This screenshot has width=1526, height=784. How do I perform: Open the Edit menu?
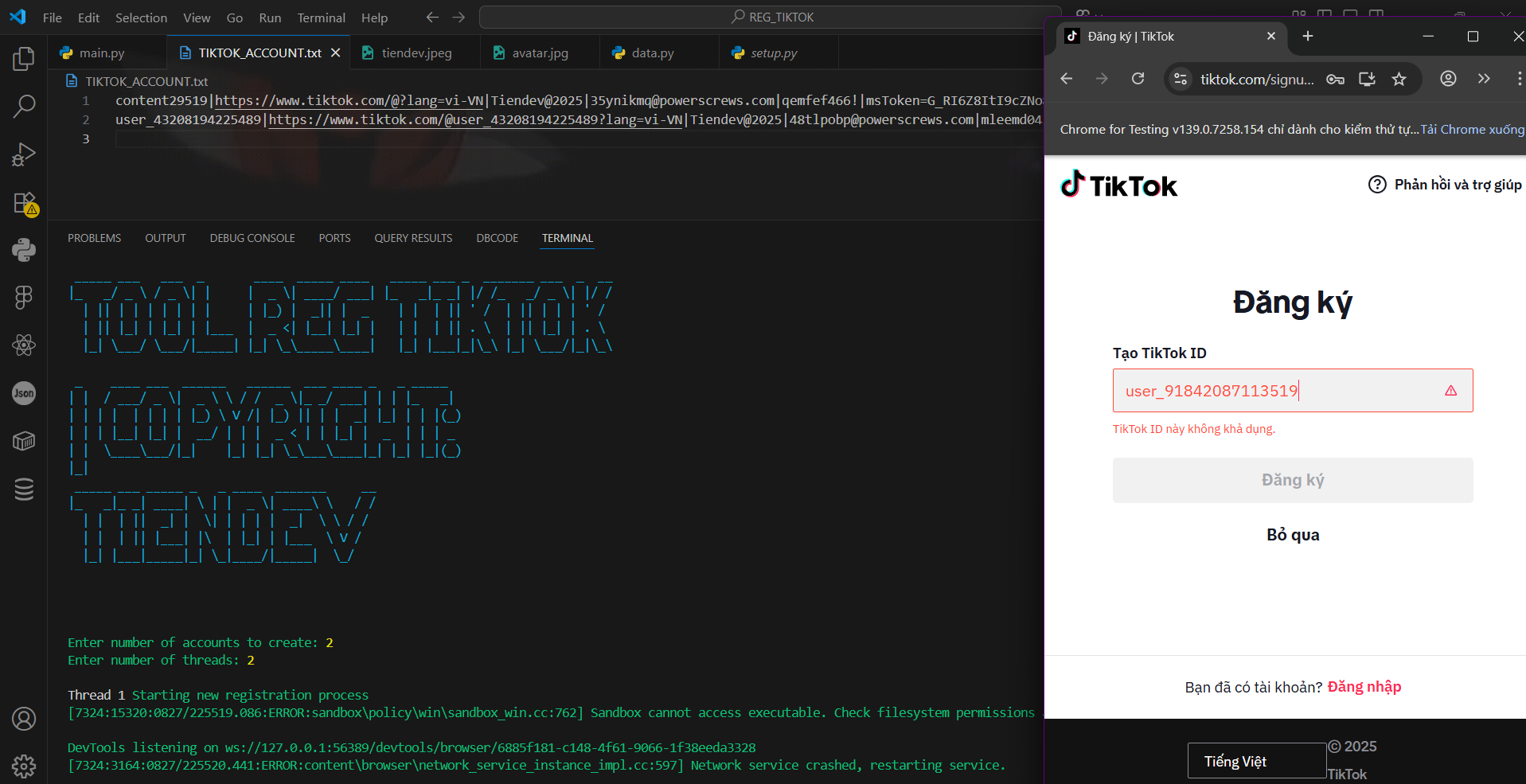click(88, 18)
